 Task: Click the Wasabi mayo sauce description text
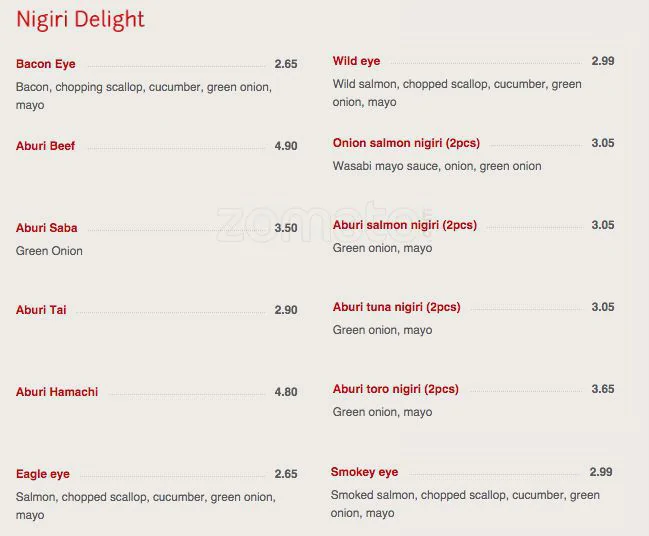coord(437,166)
